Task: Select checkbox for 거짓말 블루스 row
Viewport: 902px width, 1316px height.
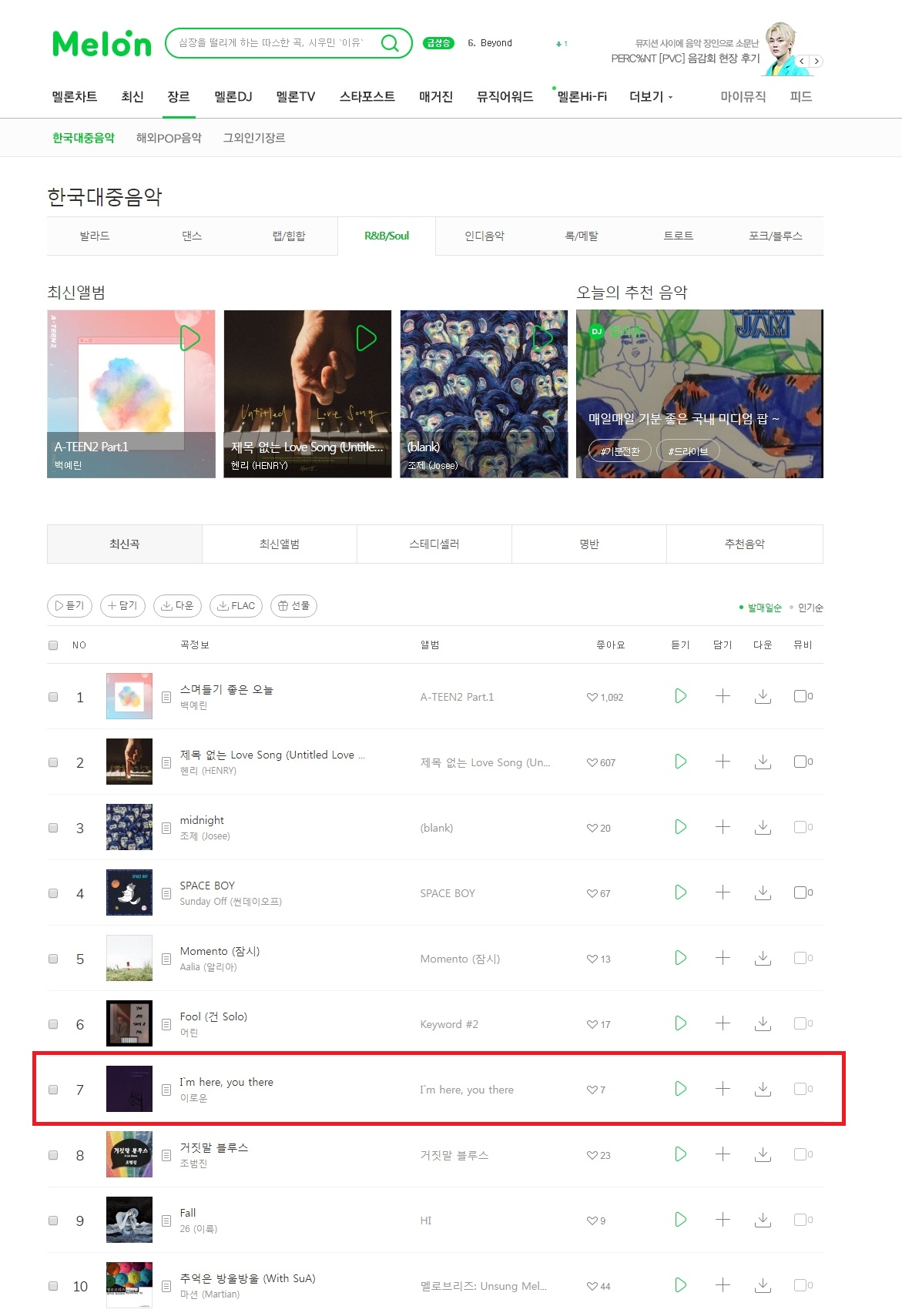Action: (53, 1155)
